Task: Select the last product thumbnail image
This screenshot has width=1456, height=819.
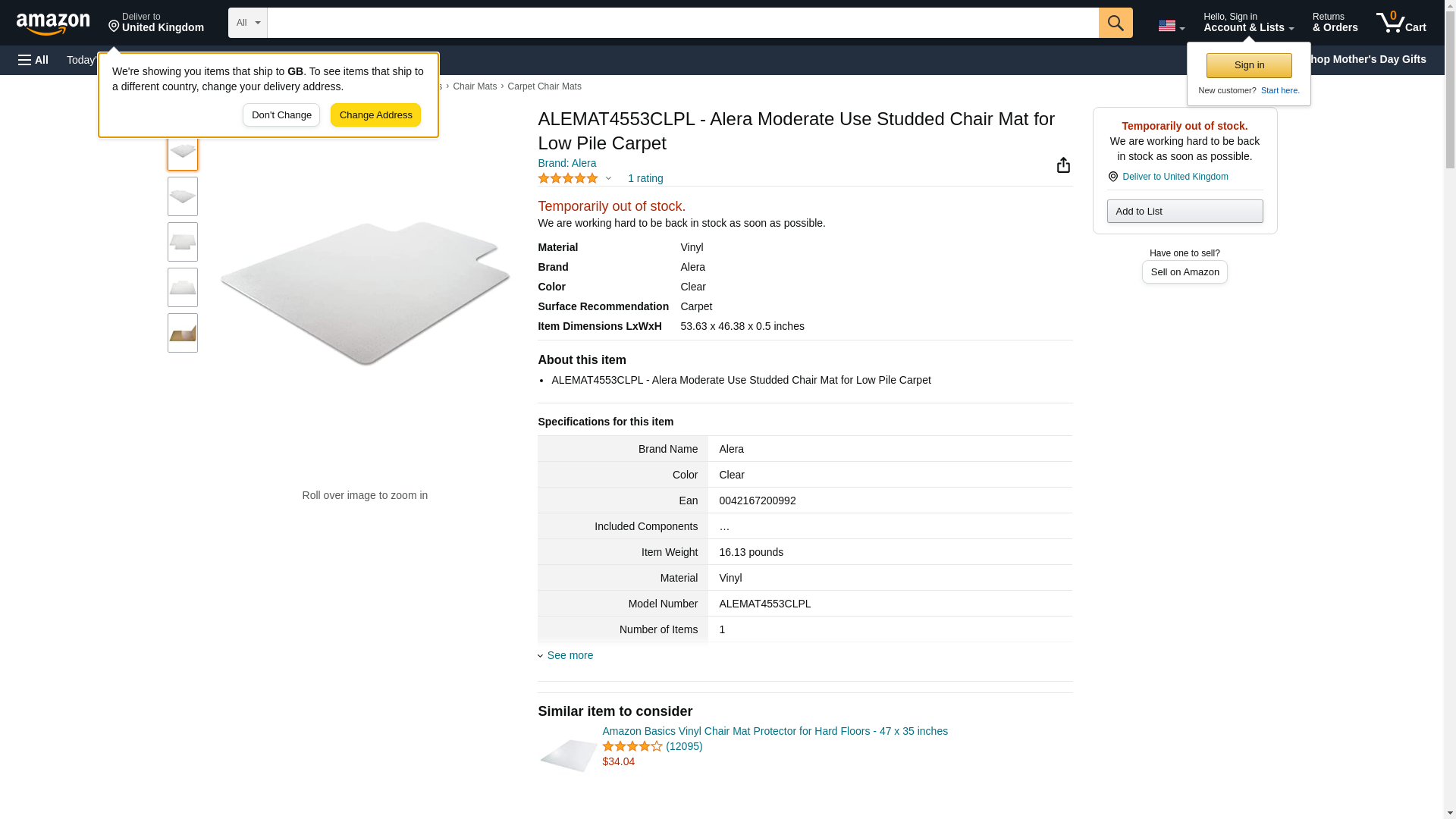Action: [183, 333]
